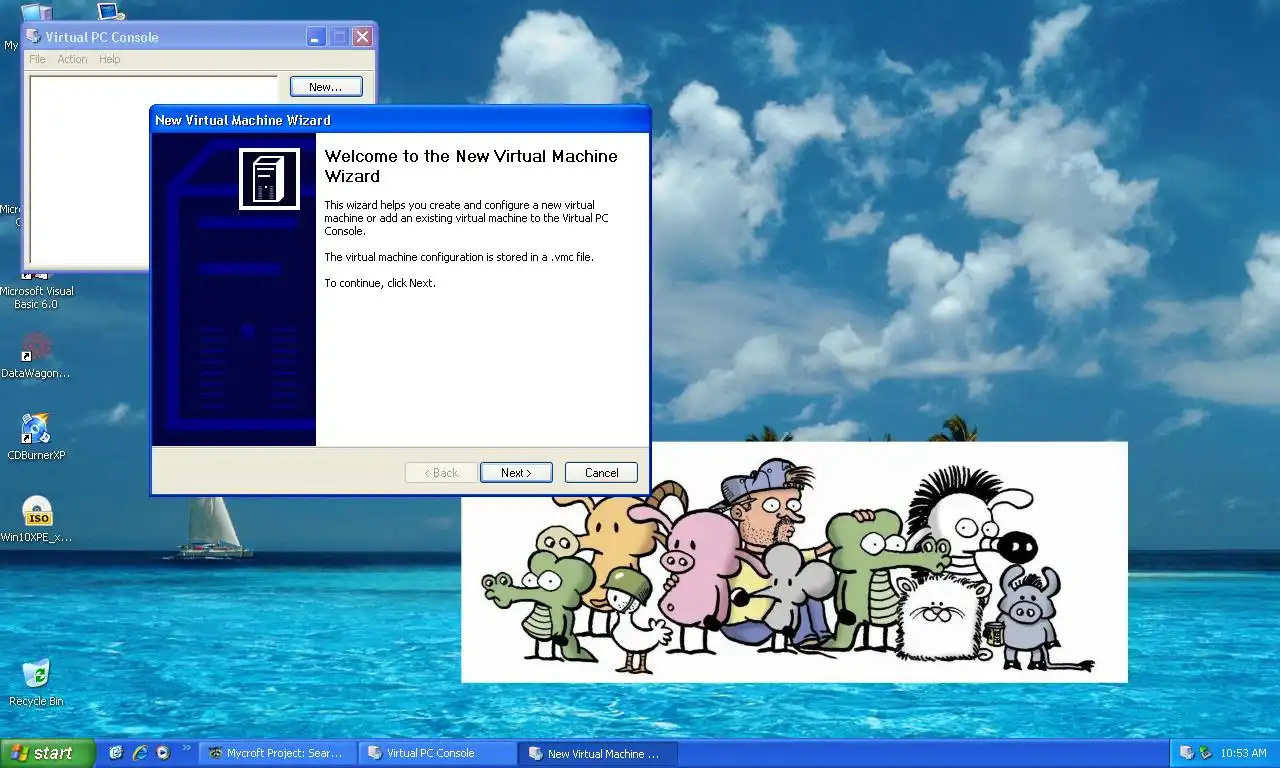The width and height of the screenshot is (1280, 768).
Task: Expand the quick launch overflow chevron
Action: [x=186, y=748]
